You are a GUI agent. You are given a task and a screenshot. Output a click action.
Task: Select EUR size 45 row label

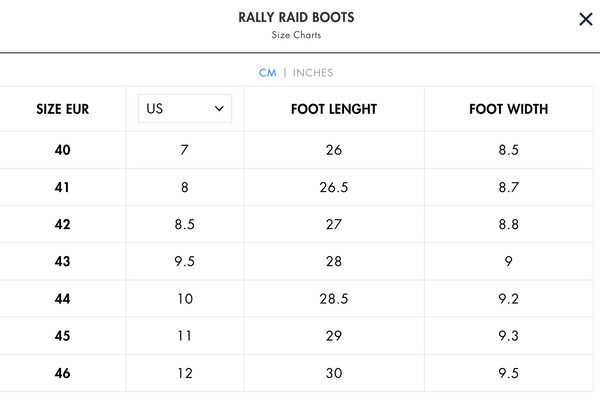(x=62, y=336)
